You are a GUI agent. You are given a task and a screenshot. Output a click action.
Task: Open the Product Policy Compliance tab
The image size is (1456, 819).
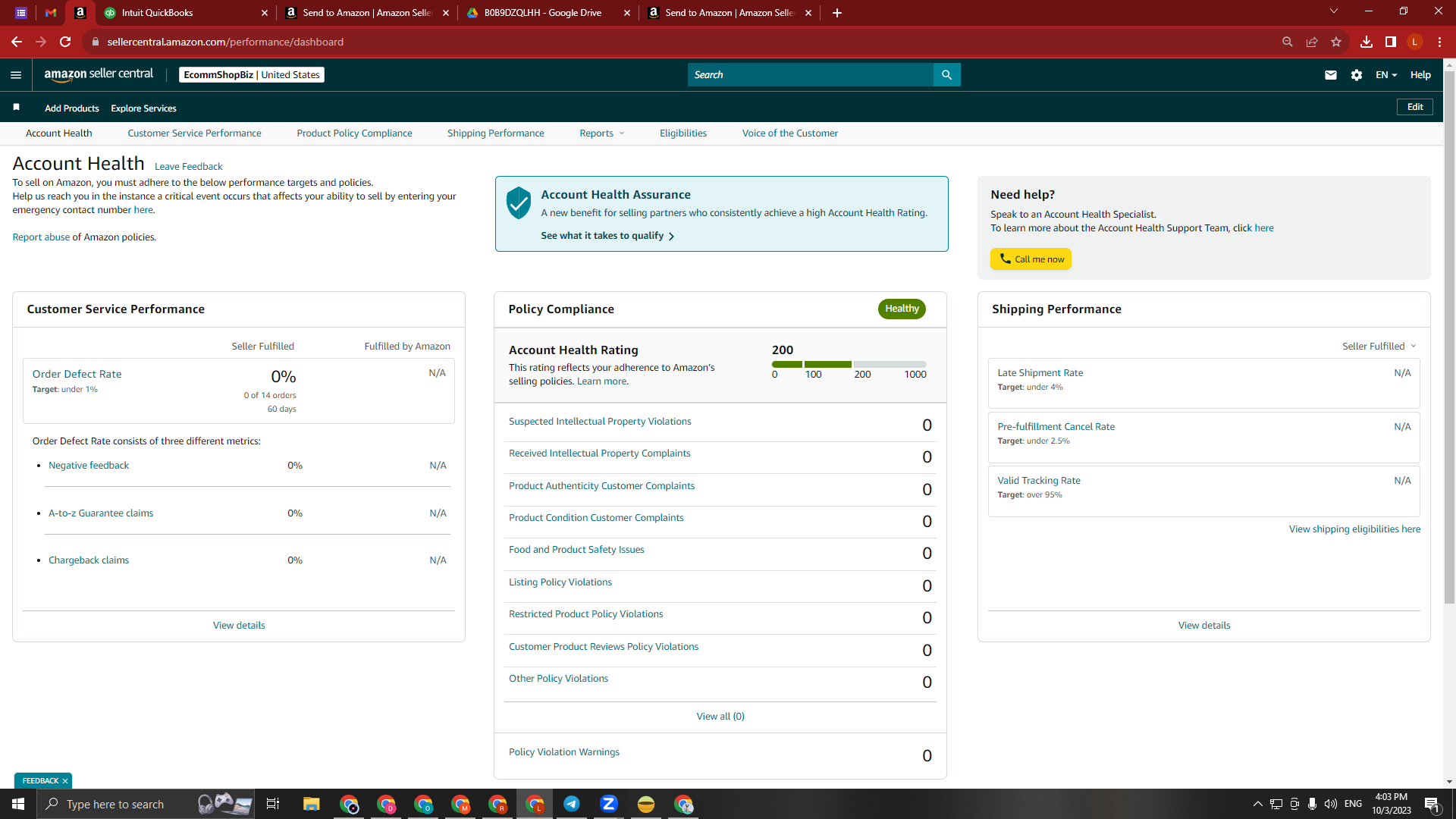354,133
